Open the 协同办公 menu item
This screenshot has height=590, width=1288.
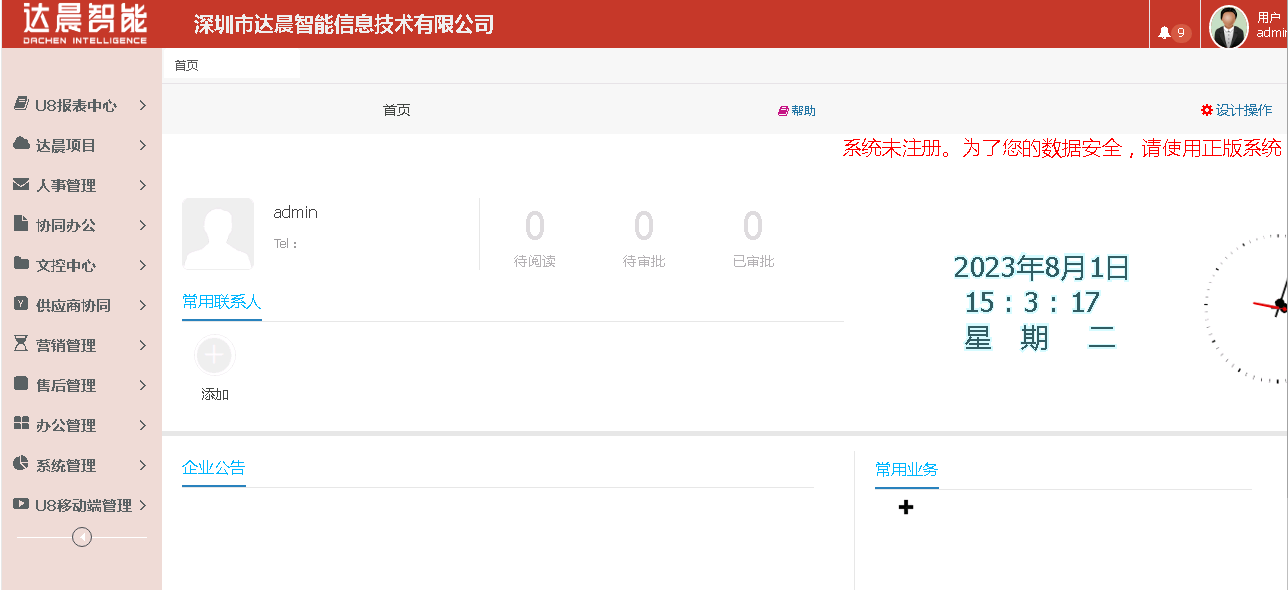tap(81, 225)
